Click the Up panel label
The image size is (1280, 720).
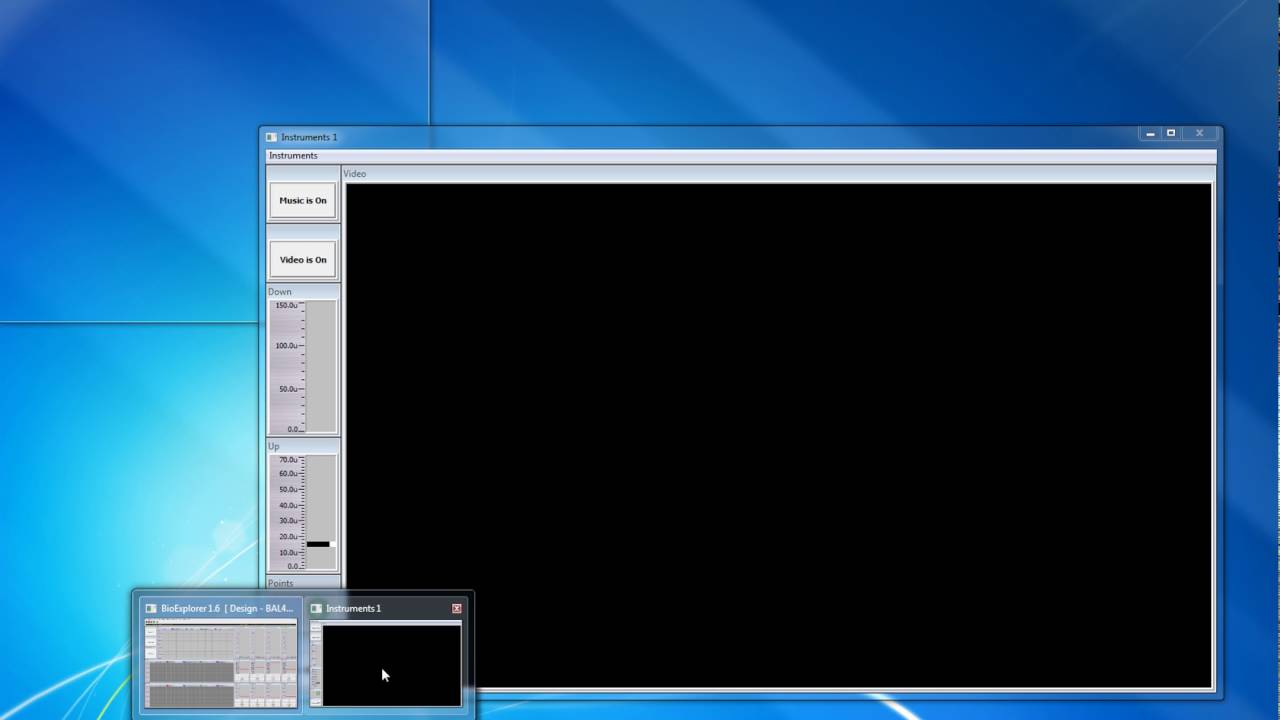tap(274, 446)
